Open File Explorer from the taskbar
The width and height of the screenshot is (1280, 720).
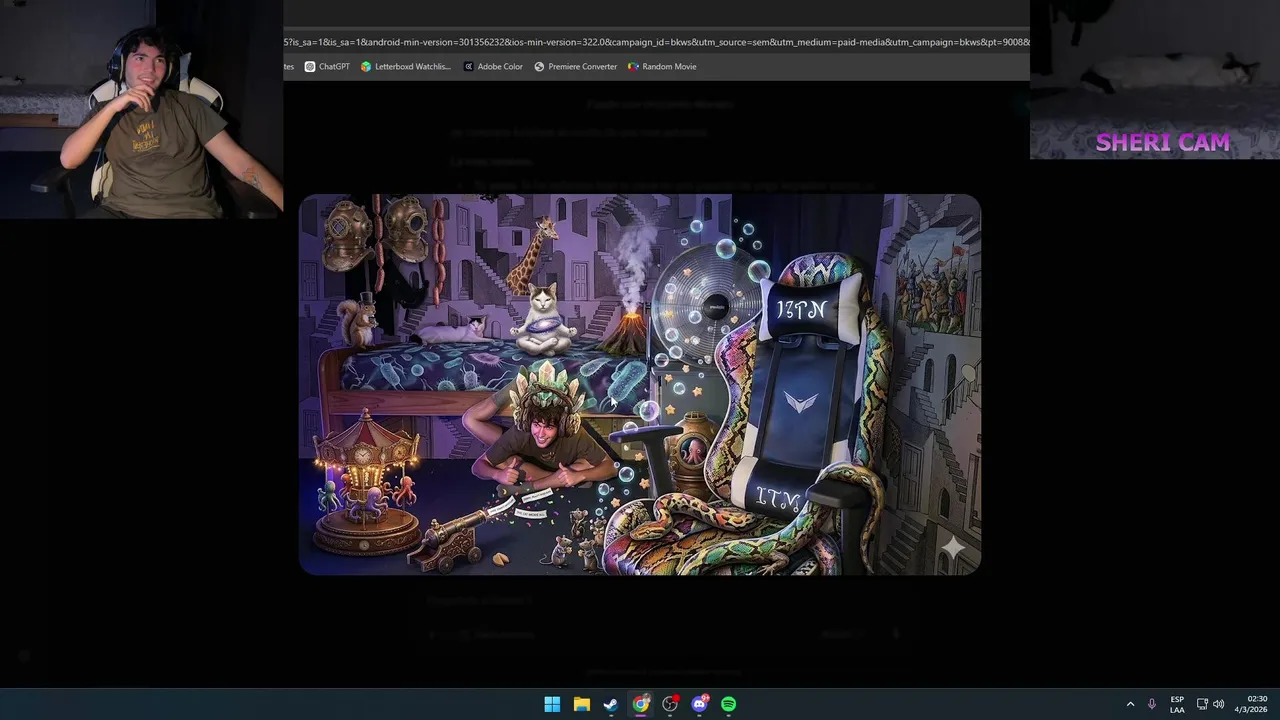[x=581, y=704]
